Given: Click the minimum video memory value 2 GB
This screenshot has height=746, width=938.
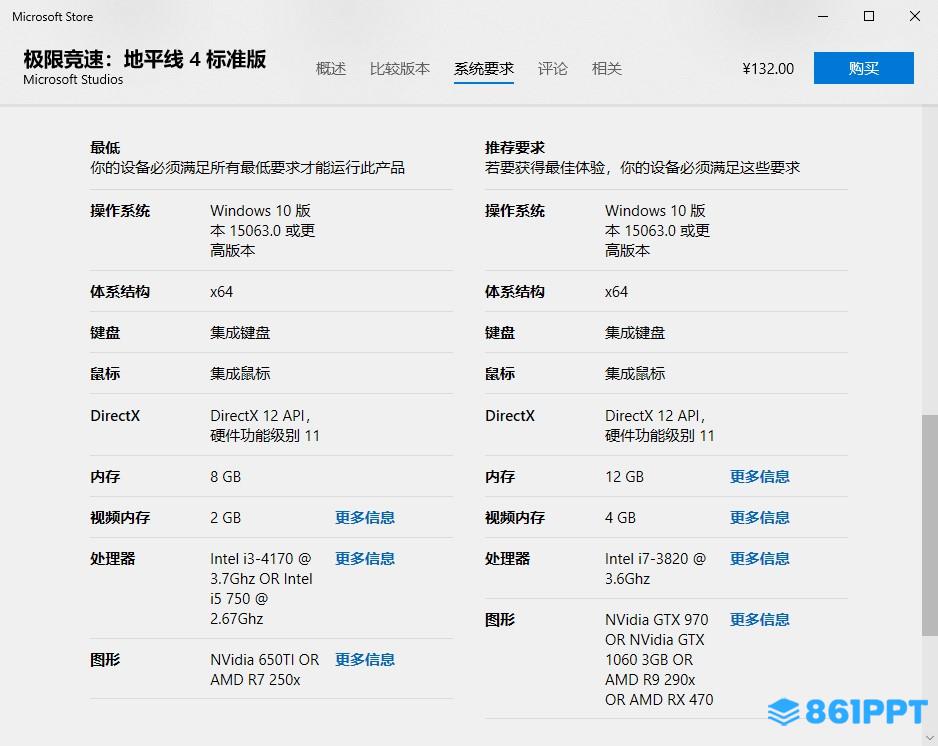Looking at the screenshot, I should point(226,517).
